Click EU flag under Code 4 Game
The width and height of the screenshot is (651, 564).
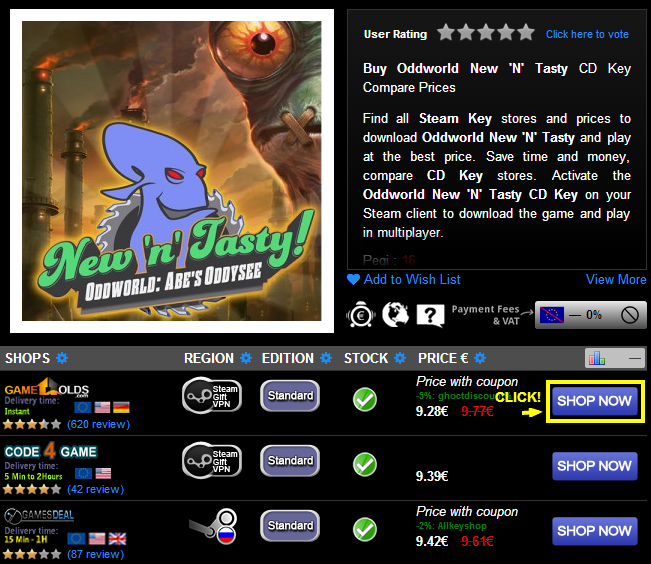click(83, 473)
